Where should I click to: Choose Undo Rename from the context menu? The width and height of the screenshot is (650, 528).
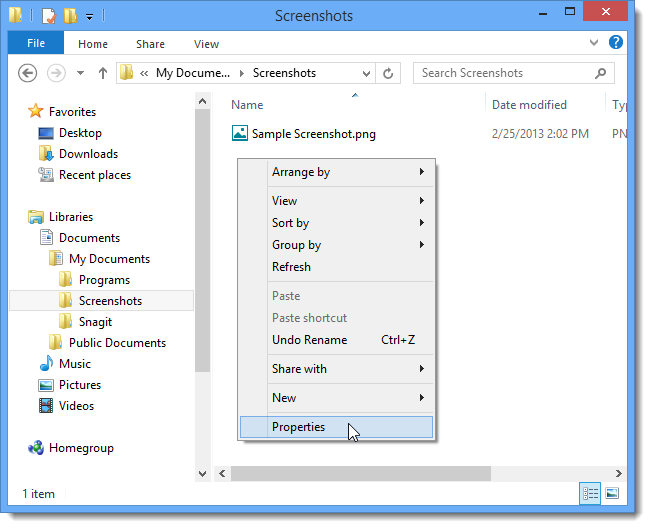(336, 340)
